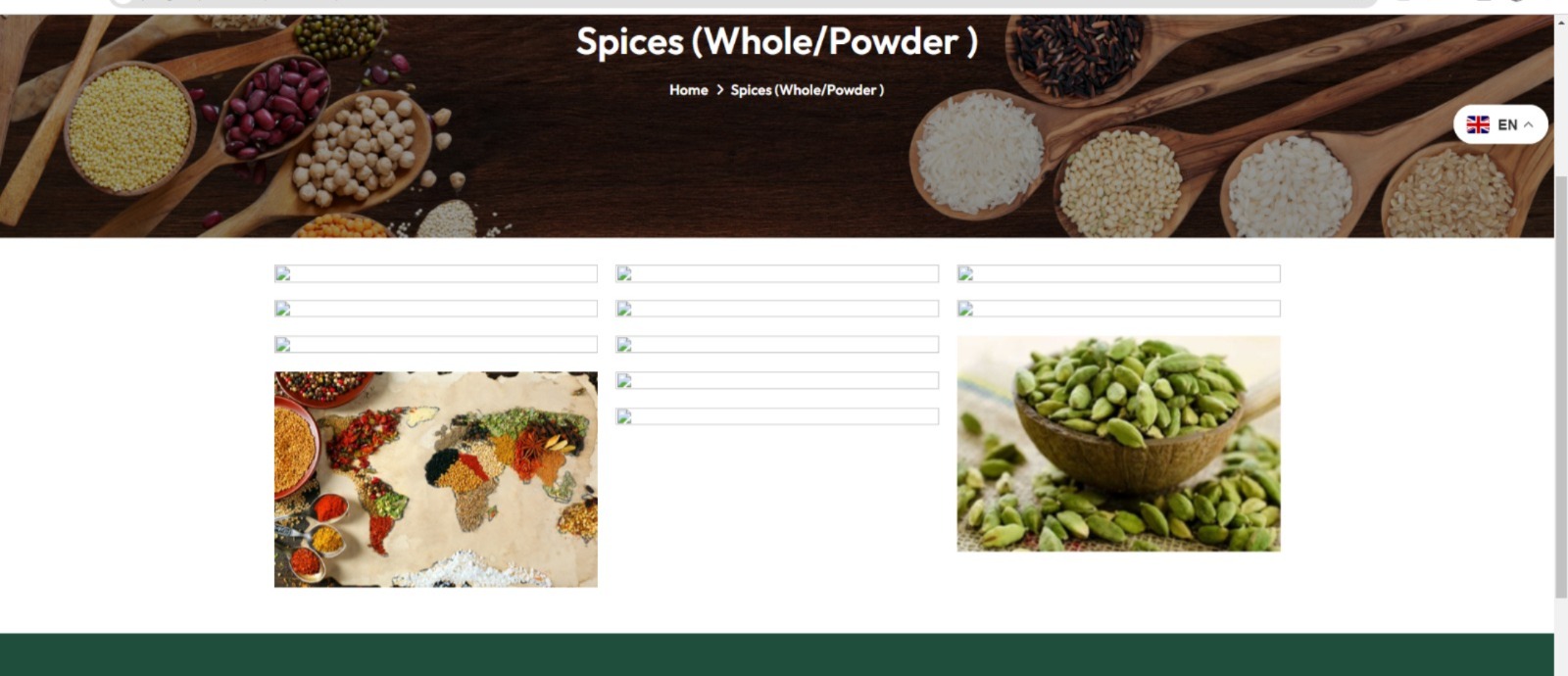The width and height of the screenshot is (1568, 676).
Task: Open the world spice map image
Action: point(436,479)
